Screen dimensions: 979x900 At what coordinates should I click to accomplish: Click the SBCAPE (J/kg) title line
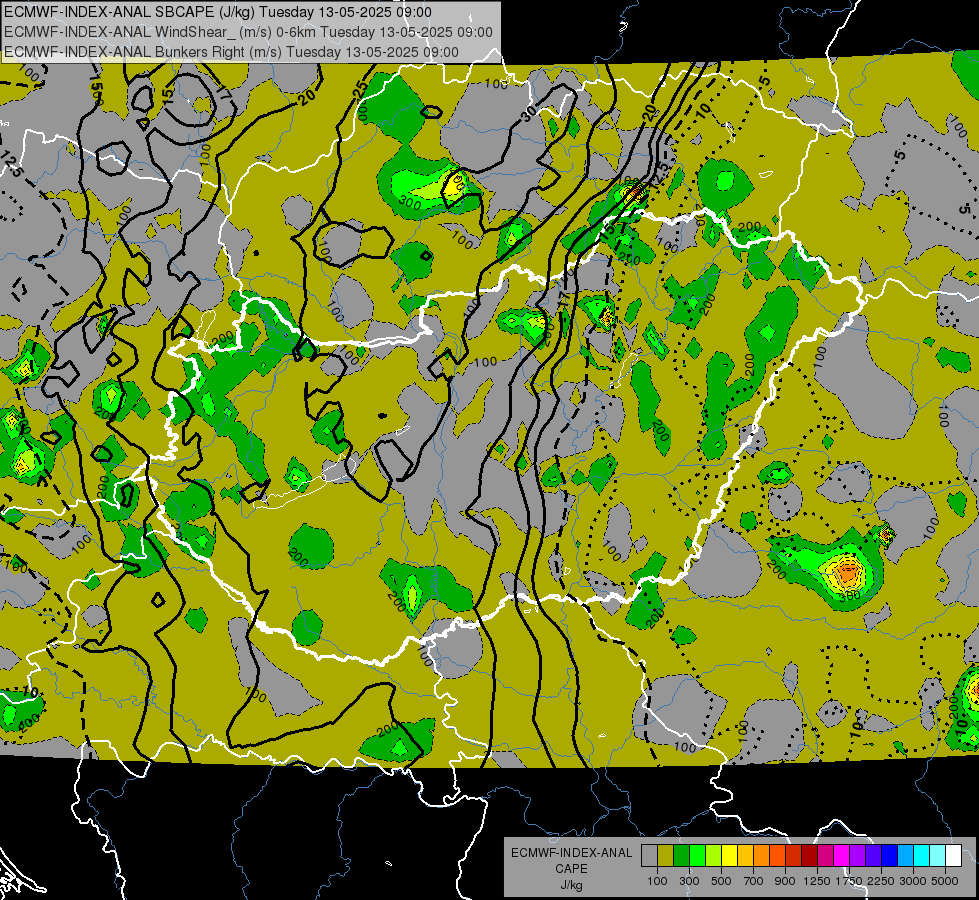coord(217,12)
